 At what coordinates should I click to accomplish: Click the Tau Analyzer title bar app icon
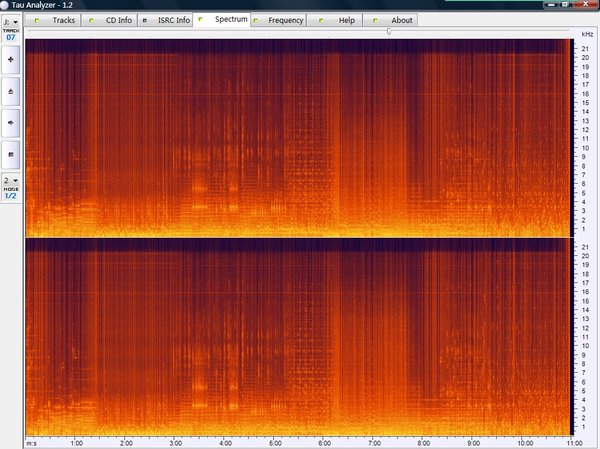4,5
